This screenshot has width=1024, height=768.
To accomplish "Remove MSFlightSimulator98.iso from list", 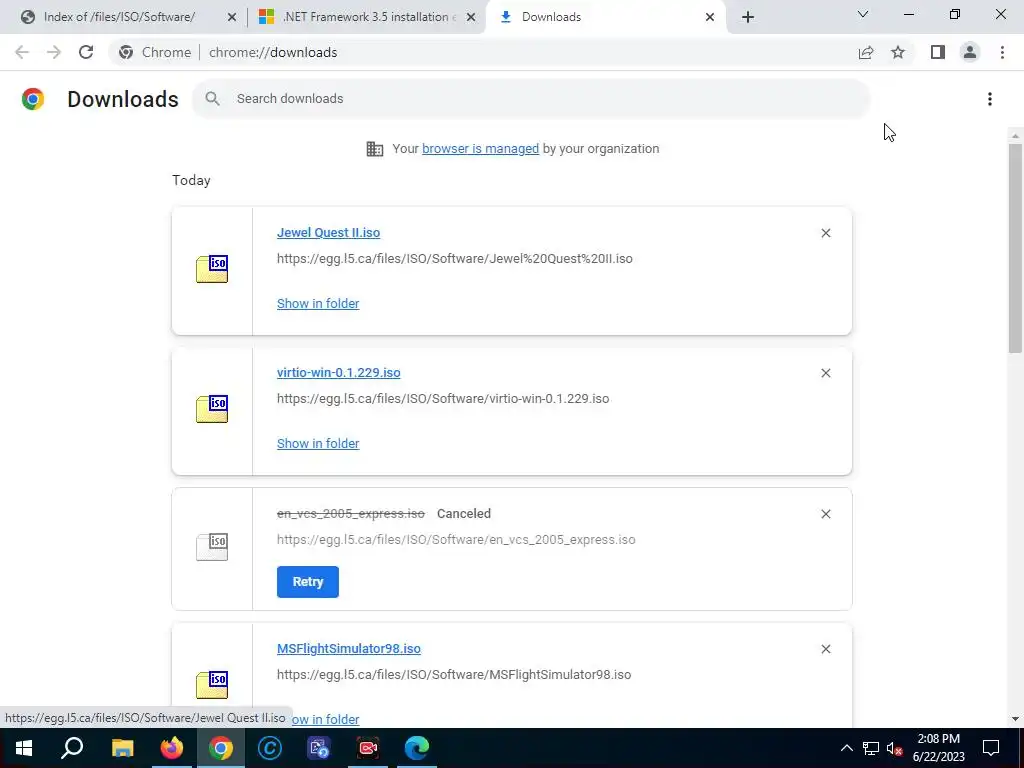I will [825, 649].
